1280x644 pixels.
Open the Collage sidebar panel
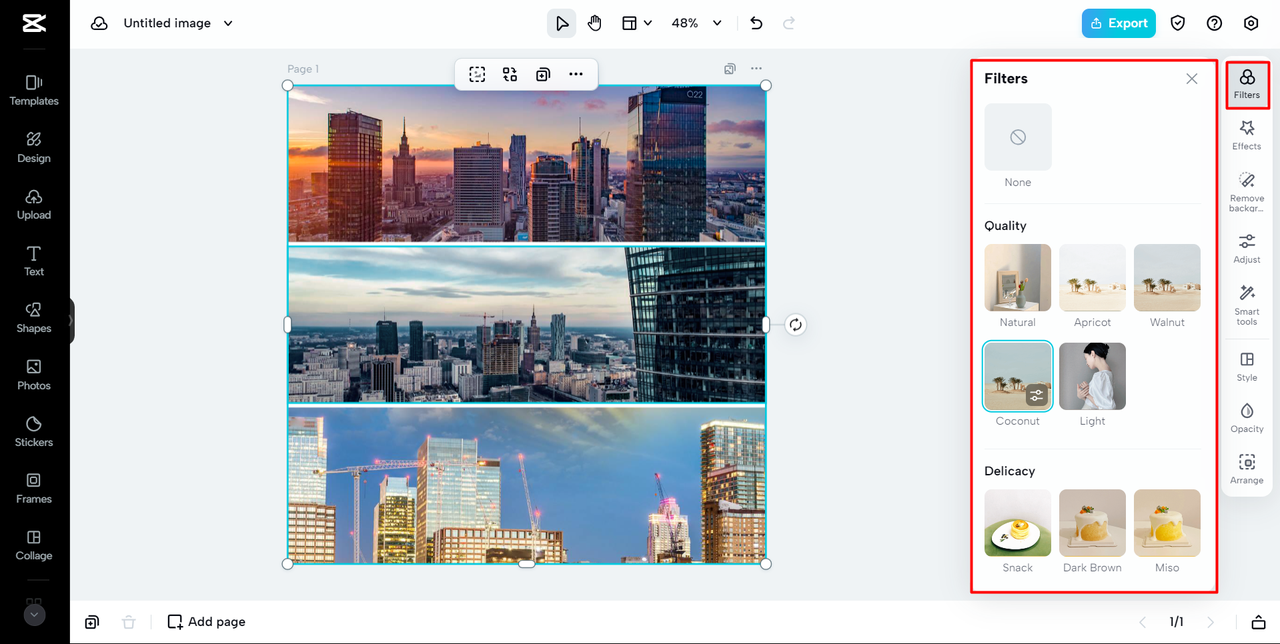(34, 545)
